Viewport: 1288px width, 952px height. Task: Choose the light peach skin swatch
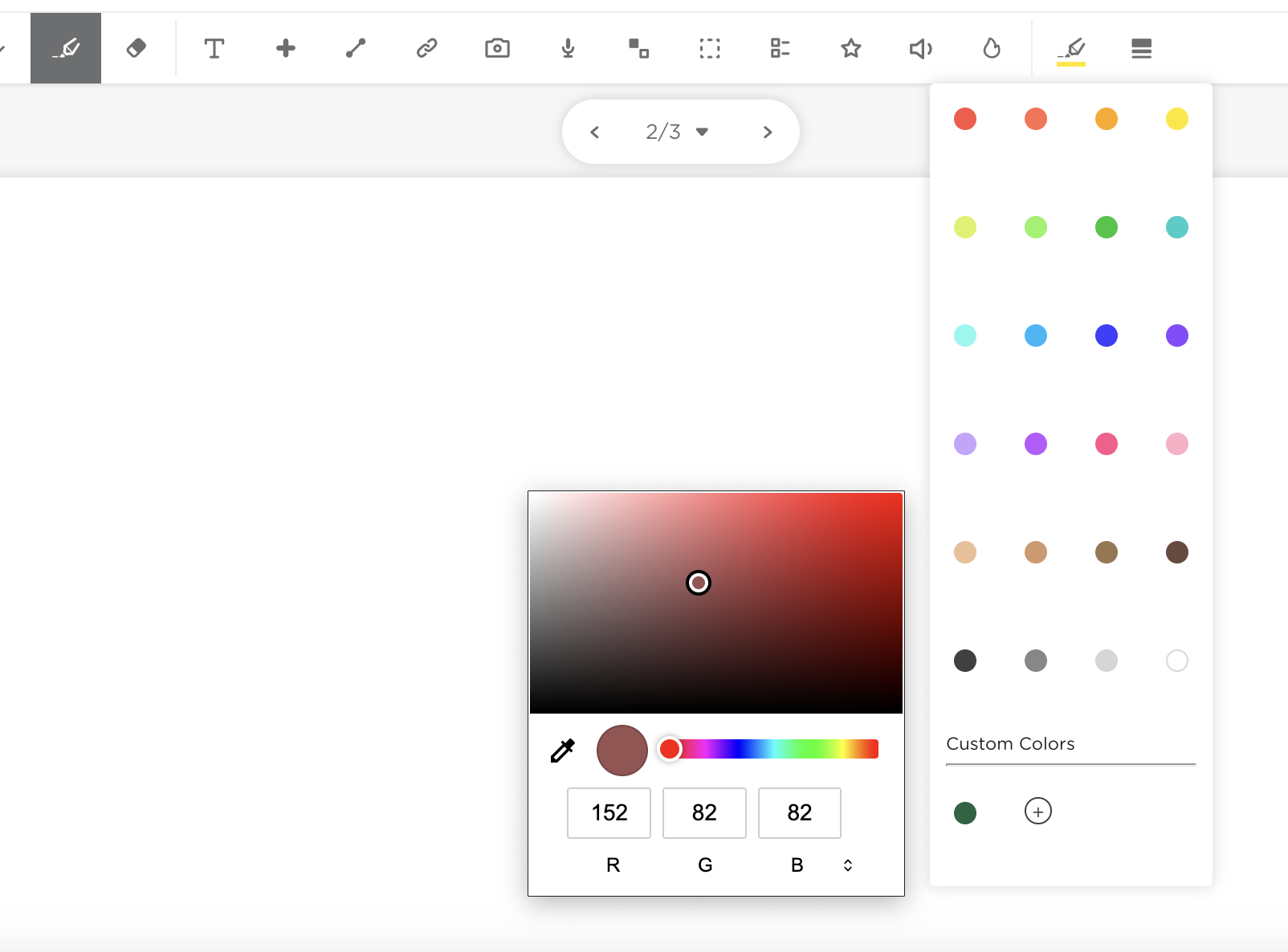965,552
